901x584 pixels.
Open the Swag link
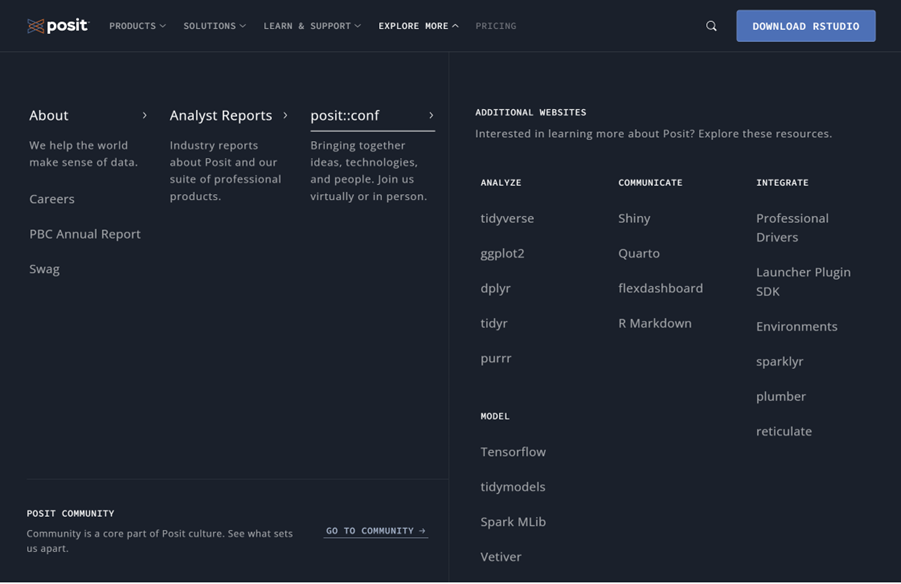pos(44,269)
